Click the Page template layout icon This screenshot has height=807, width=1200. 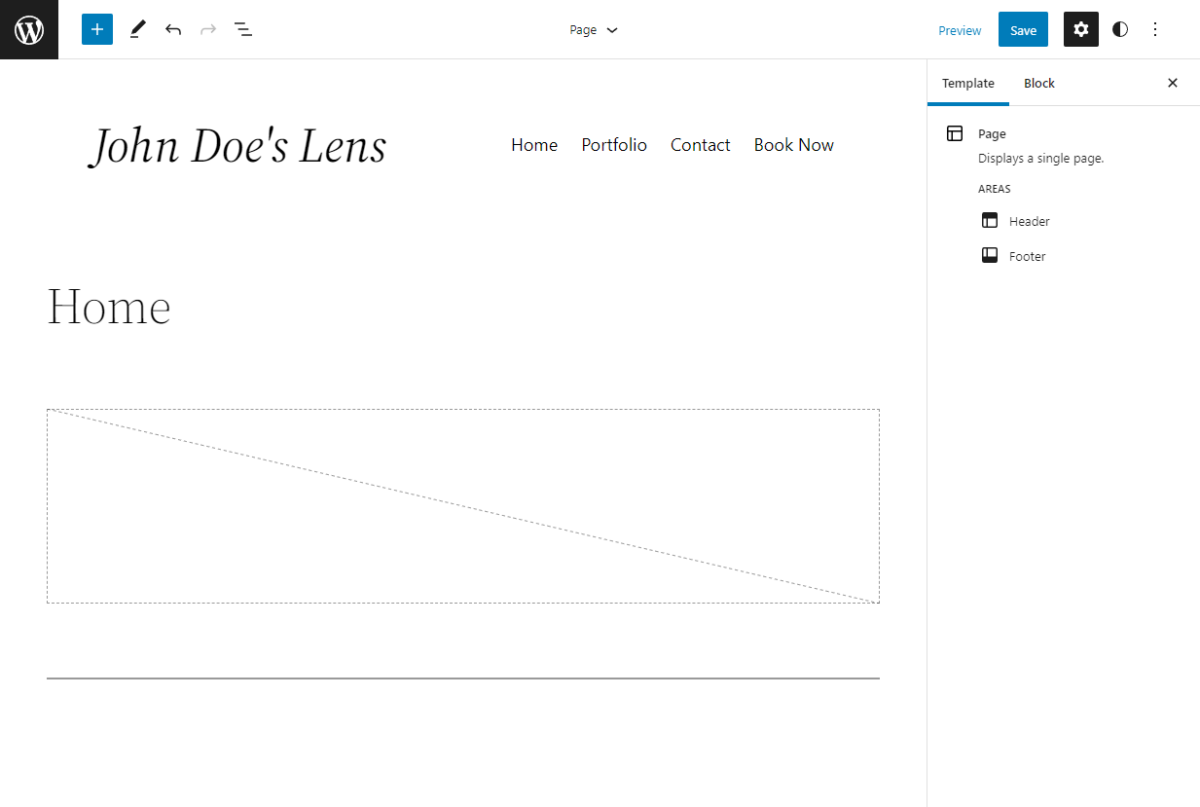[x=955, y=133]
